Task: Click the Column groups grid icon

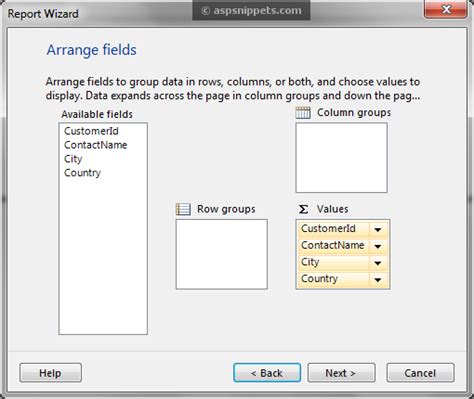Action: point(303,113)
